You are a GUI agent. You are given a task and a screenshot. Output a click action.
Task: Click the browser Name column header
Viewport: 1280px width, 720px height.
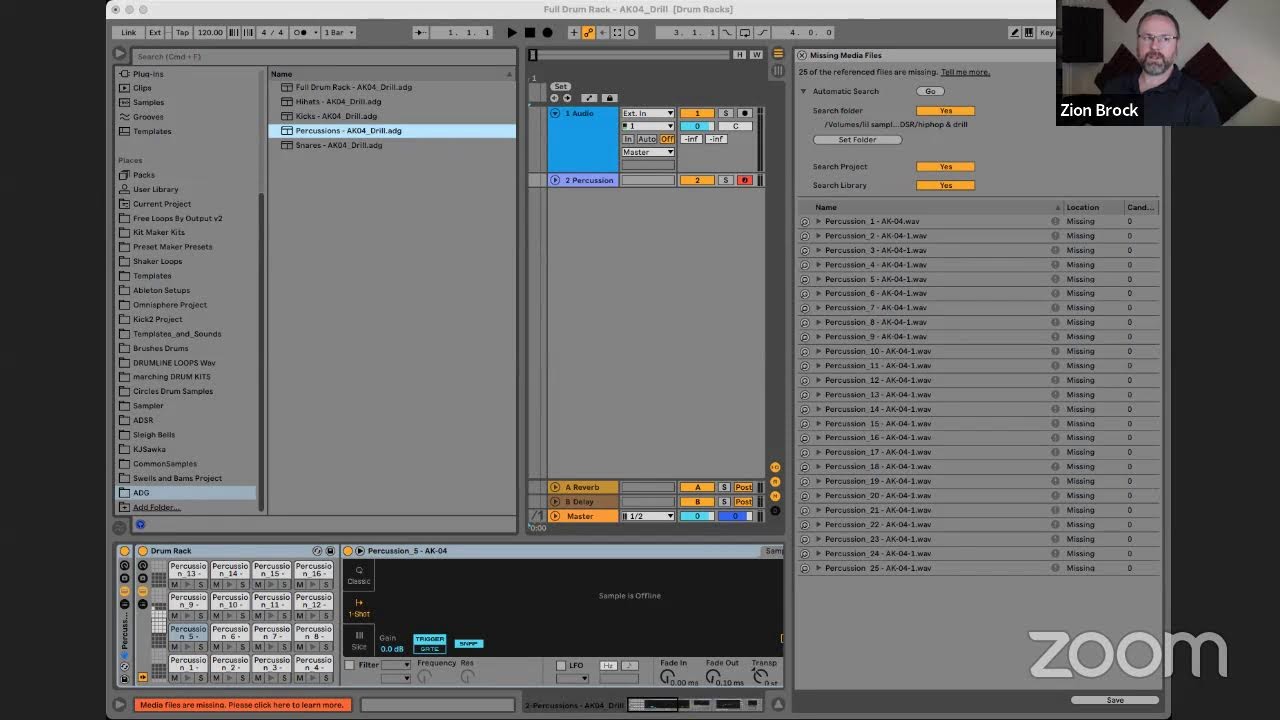point(390,74)
